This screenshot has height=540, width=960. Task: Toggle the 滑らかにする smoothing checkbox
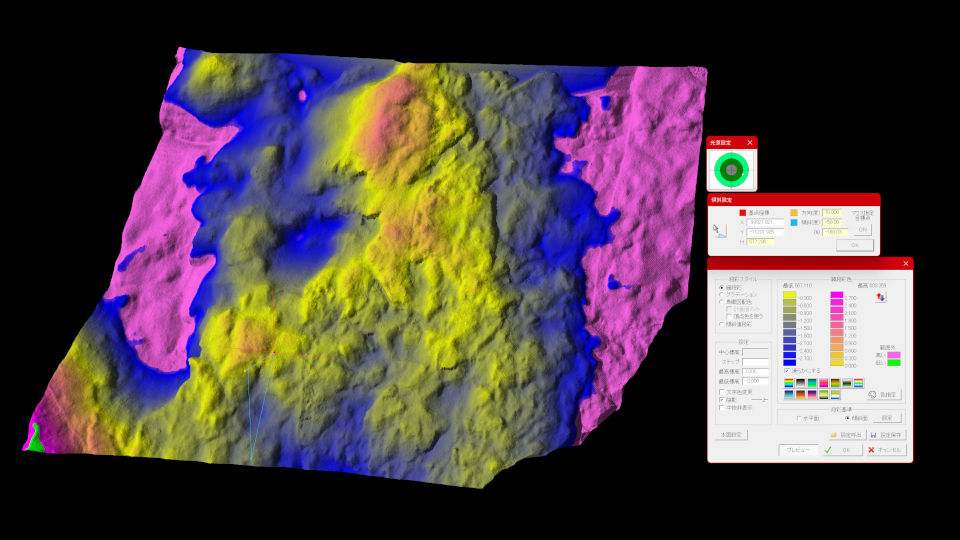787,370
